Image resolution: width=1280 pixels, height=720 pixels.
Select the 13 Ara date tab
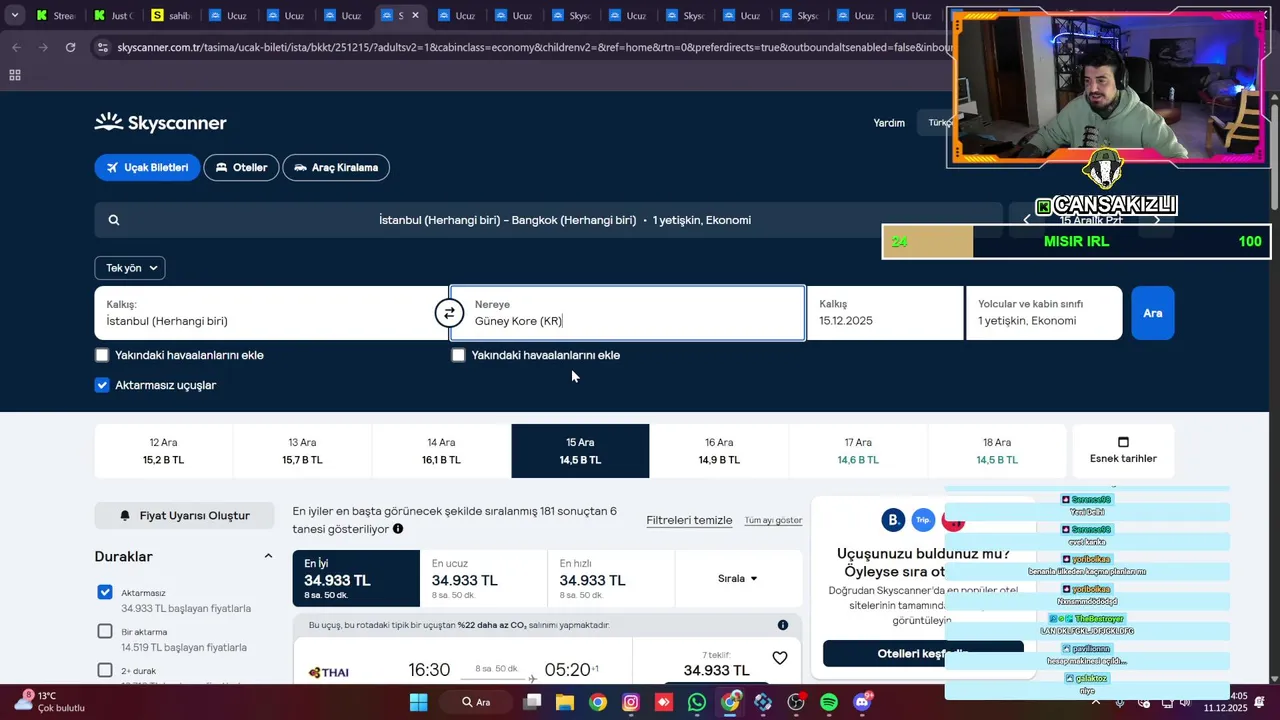(302, 451)
